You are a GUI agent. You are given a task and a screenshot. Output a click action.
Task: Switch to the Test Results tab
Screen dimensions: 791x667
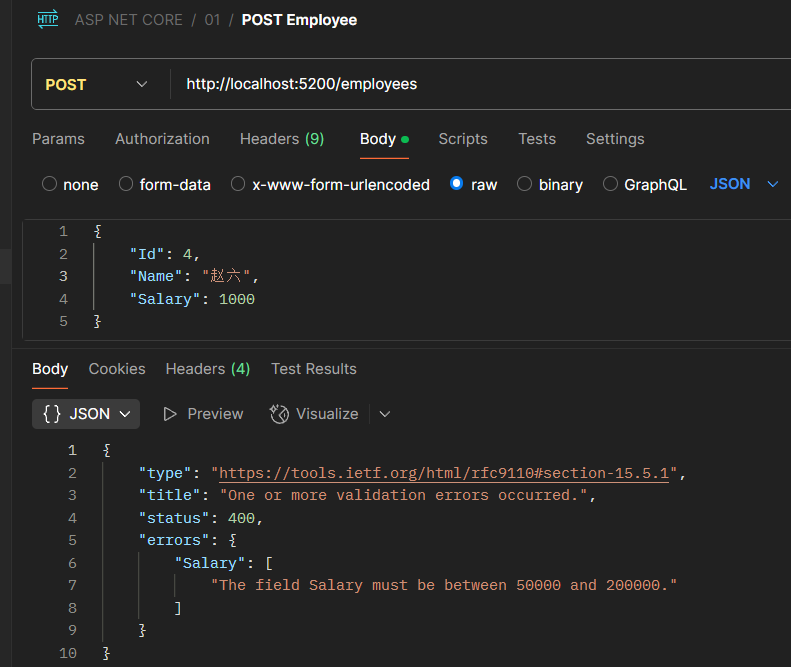[x=314, y=369]
